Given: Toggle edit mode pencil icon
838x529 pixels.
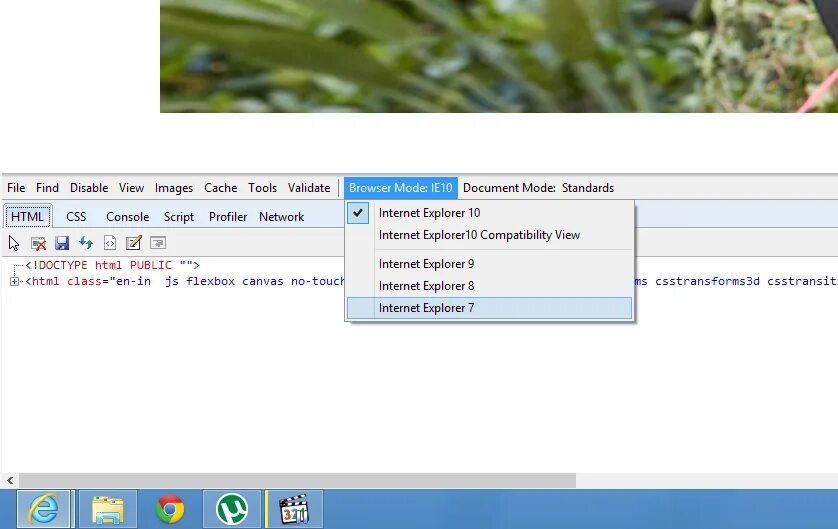Looking at the screenshot, I should 134,243.
